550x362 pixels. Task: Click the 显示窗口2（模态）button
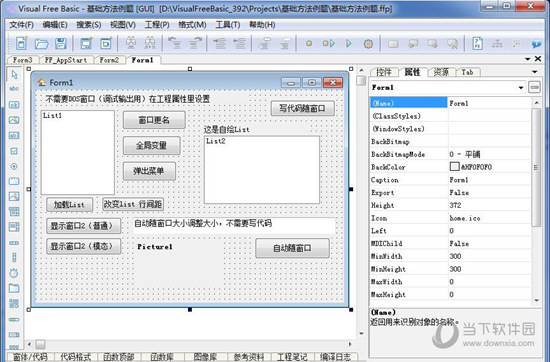point(83,246)
